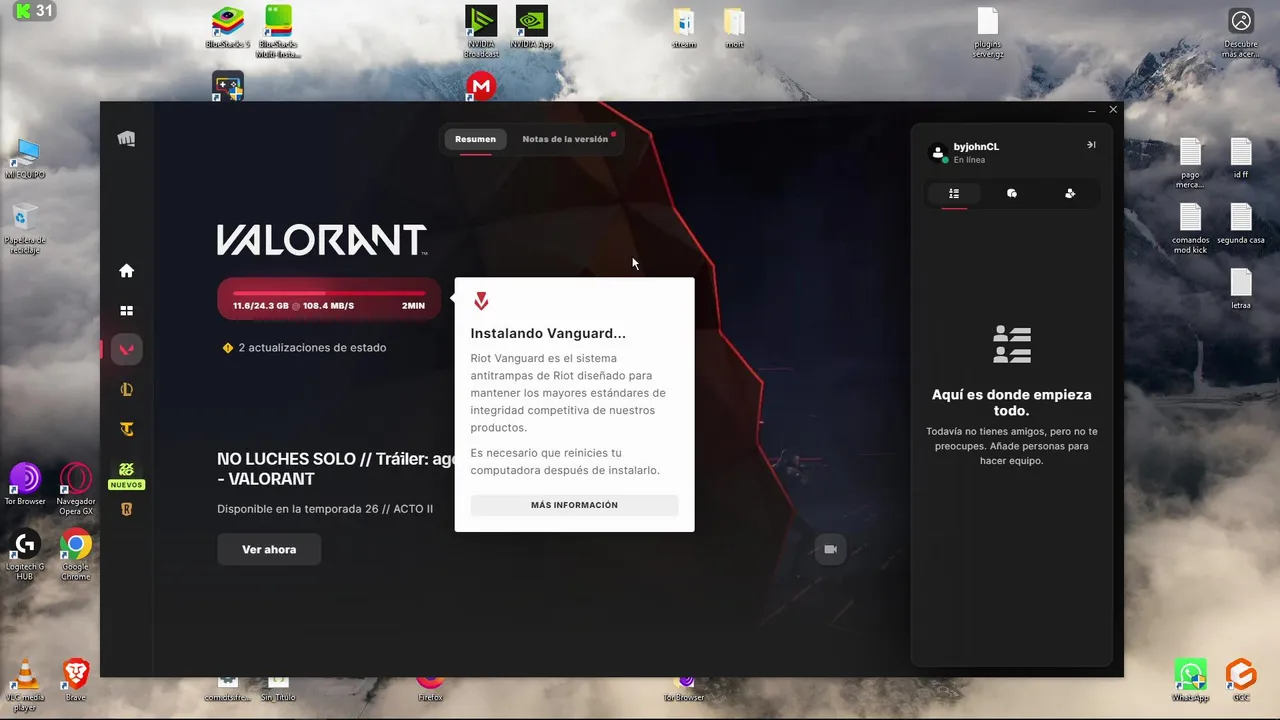This screenshot has height=720, width=1280.
Task: Open 2 actualizaciones de estado notice
Action: [304, 348]
